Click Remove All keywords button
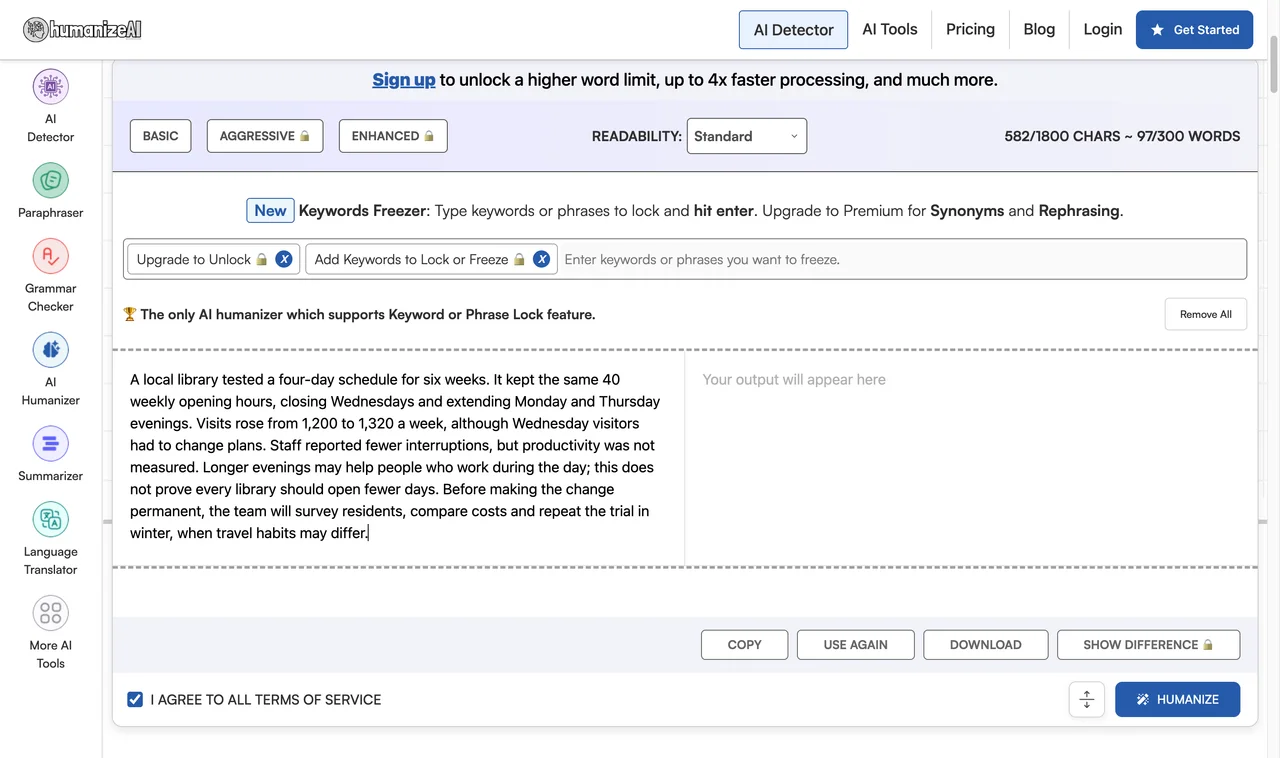 1206,314
